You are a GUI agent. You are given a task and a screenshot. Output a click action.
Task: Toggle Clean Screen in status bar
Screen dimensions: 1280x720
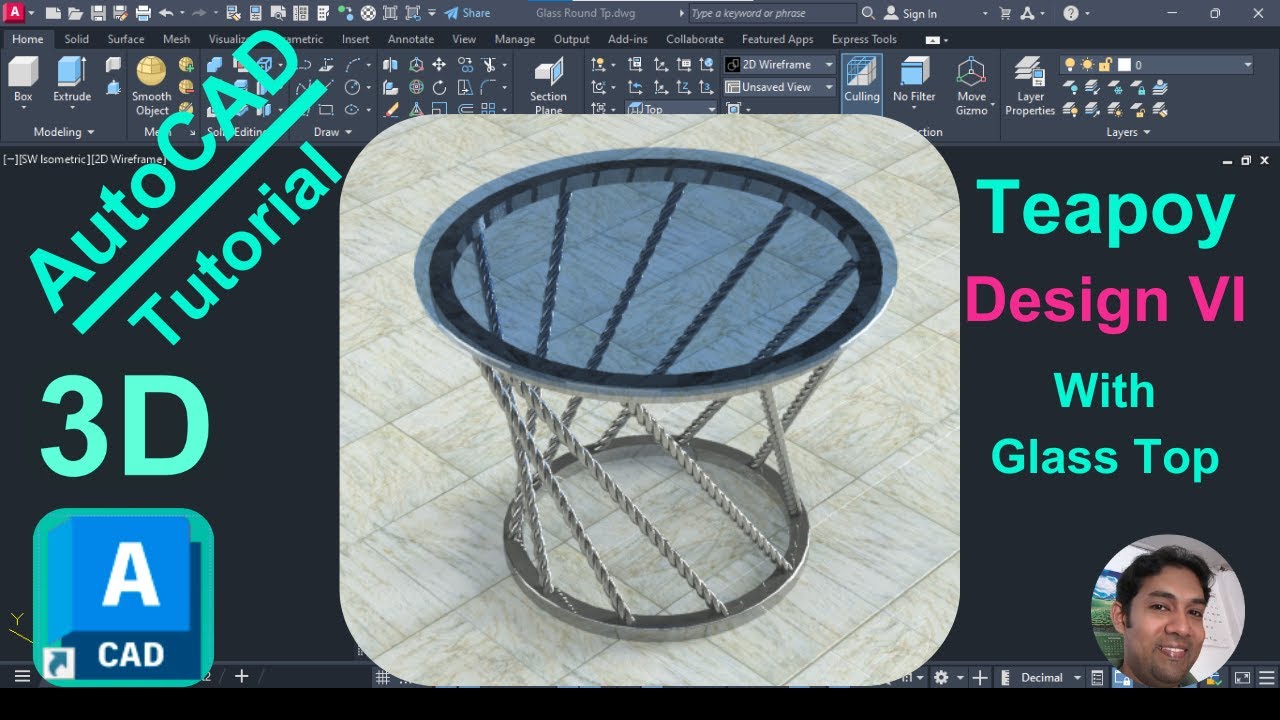coord(1242,678)
